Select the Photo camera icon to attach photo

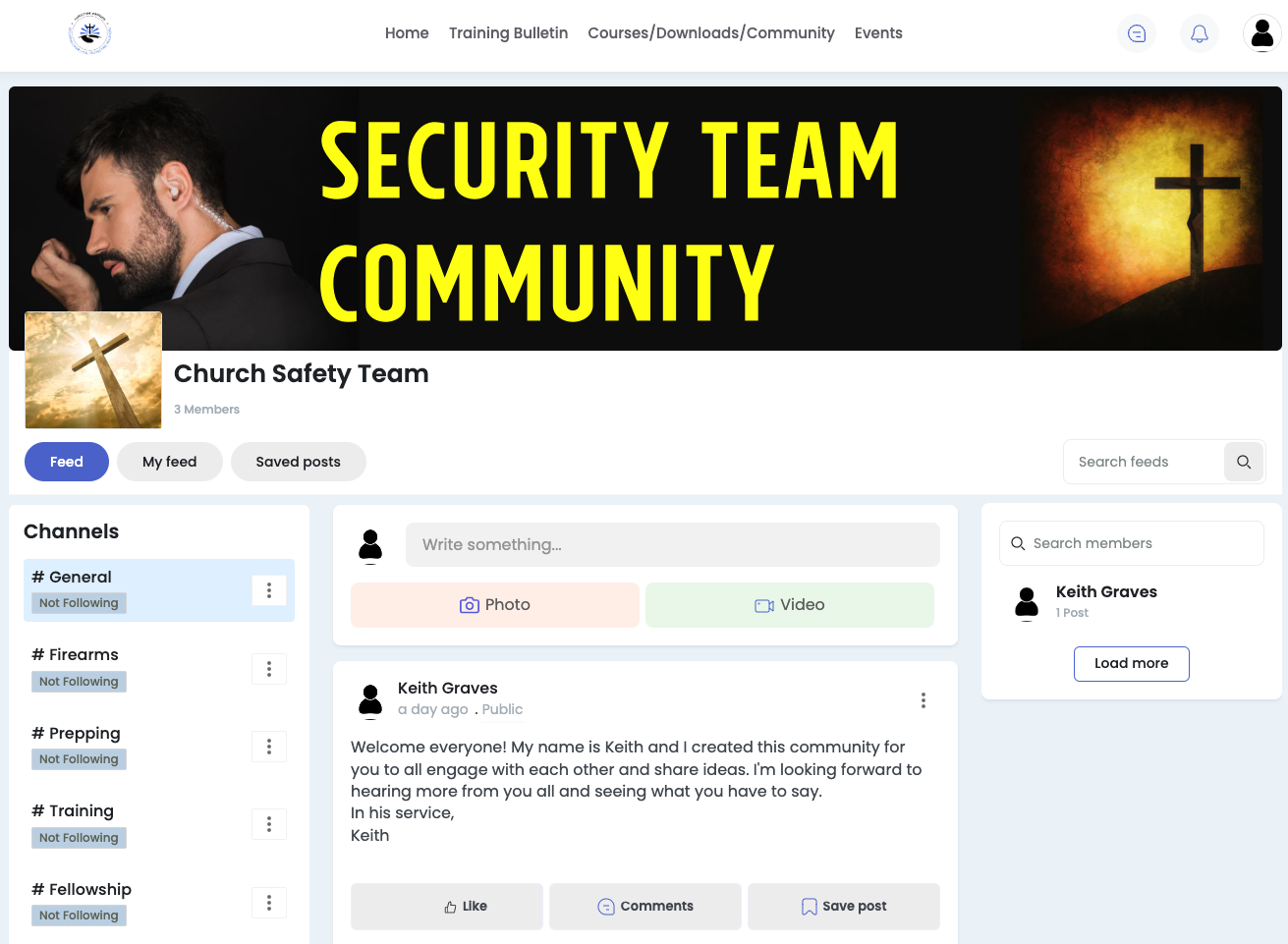[x=470, y=605]
